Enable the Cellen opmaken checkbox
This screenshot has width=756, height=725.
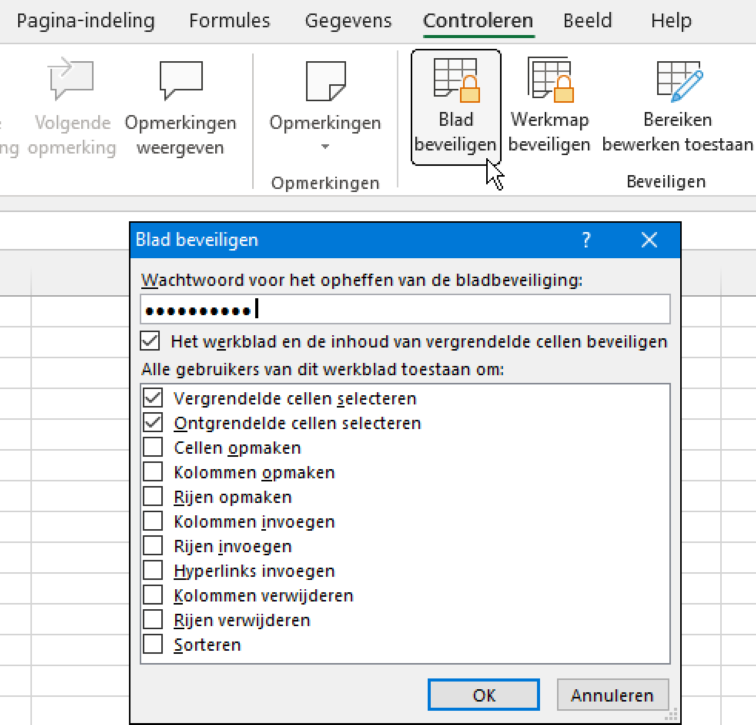click(153, 448)
